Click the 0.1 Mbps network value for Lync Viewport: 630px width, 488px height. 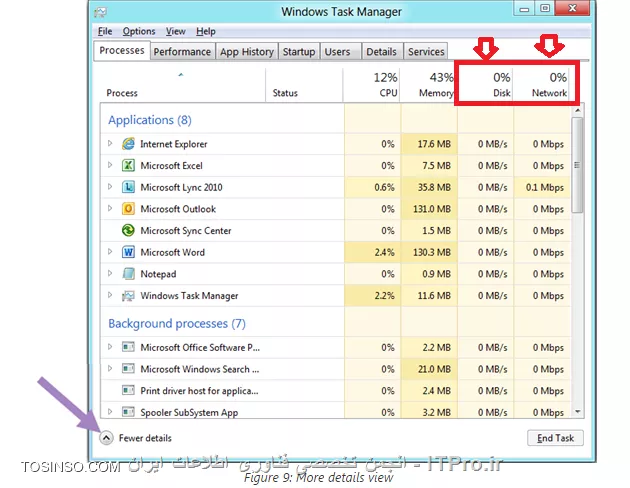[544, 188]
